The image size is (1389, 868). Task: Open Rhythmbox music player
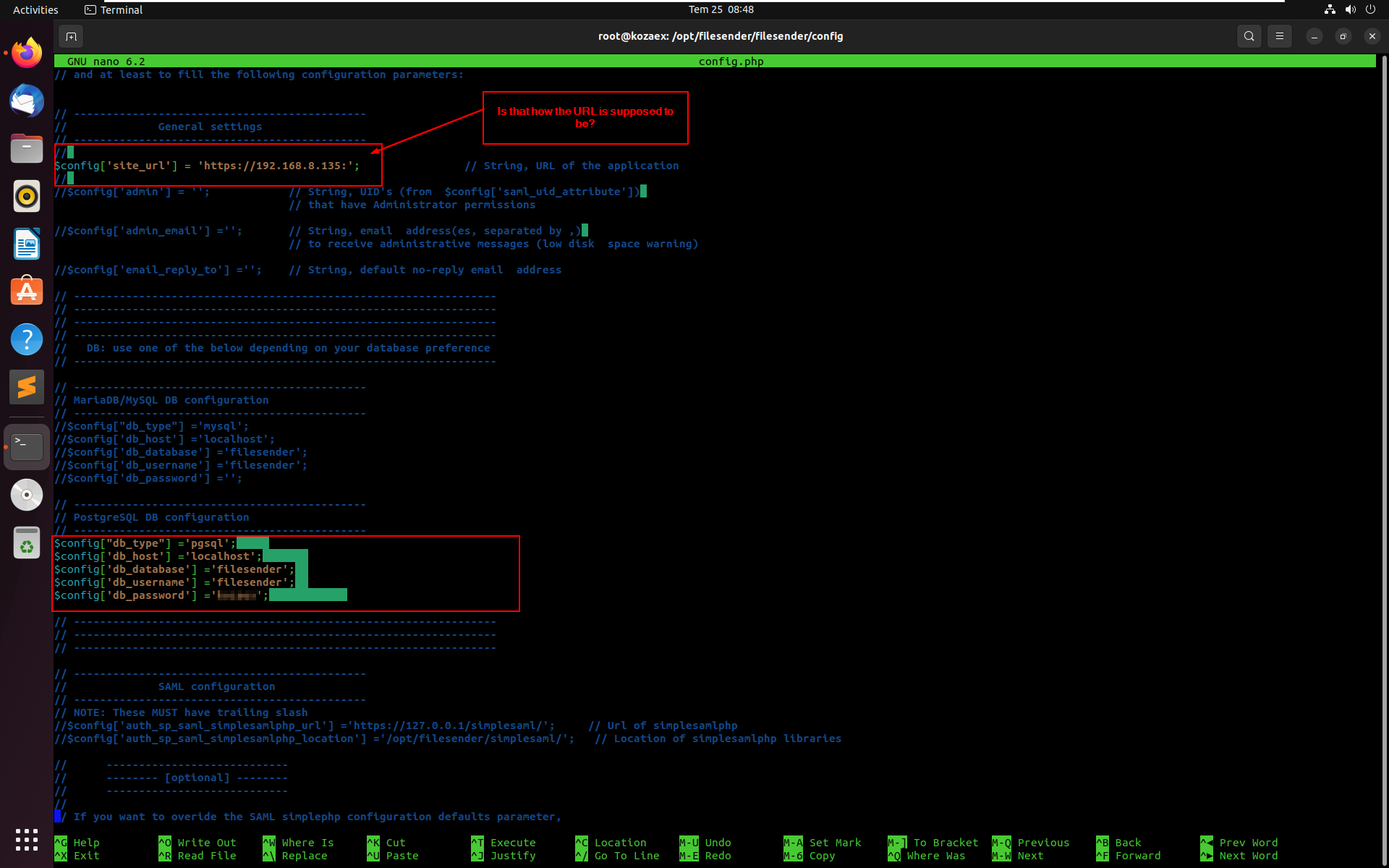click(26, 196)
